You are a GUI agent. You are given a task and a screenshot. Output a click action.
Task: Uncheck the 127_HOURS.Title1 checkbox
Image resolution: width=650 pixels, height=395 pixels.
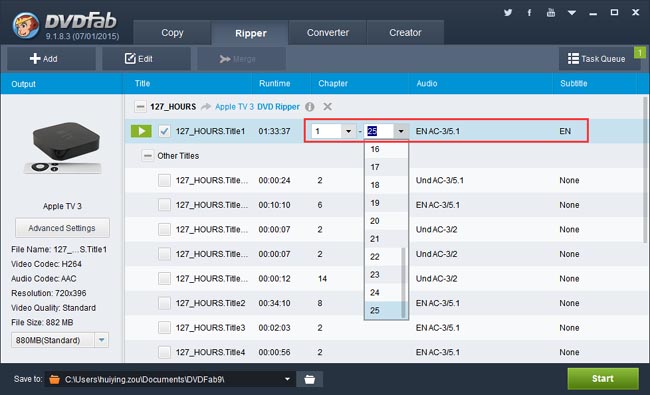[164, 131]
